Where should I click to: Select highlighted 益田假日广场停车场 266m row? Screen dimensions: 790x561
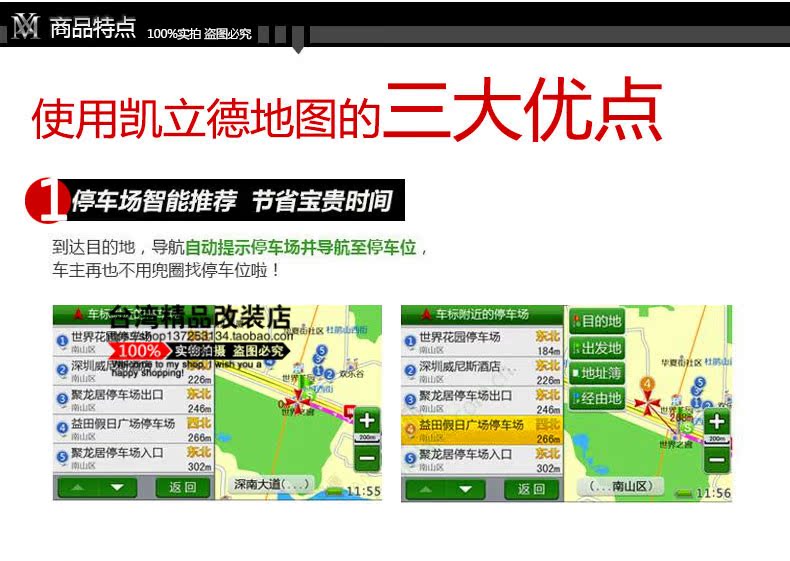point(482,430)
